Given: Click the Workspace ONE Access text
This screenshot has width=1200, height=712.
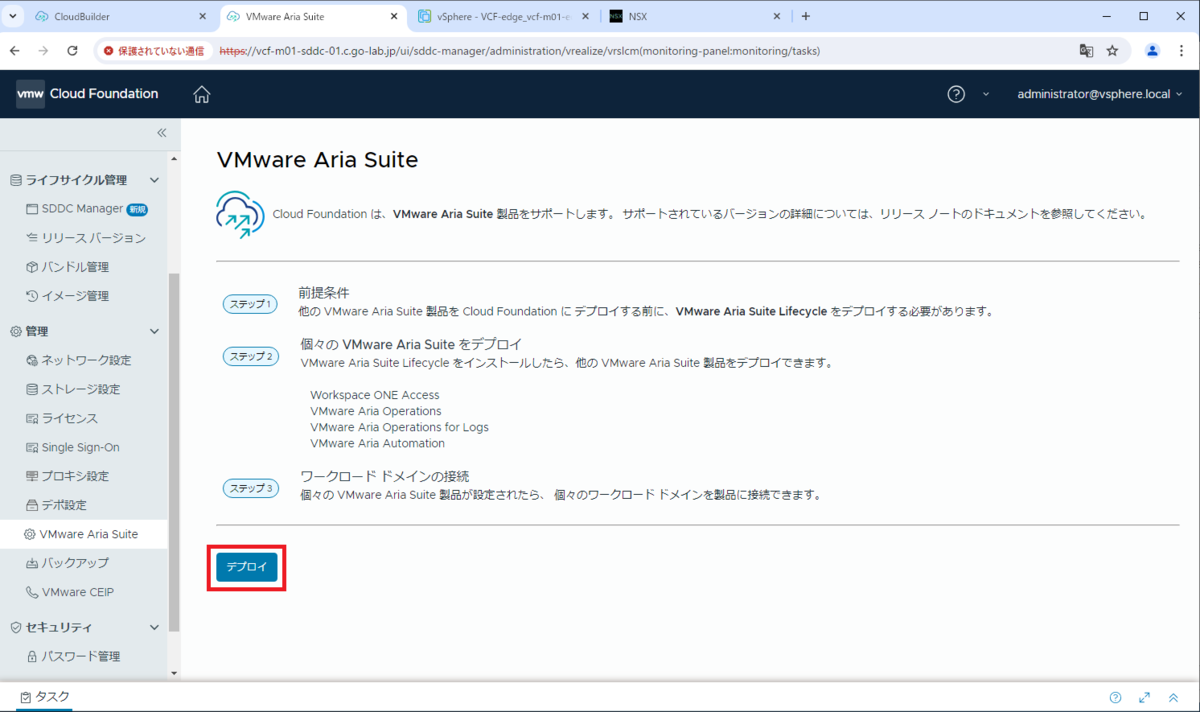Looking at the screenshot, I should [x=375, y=395].
